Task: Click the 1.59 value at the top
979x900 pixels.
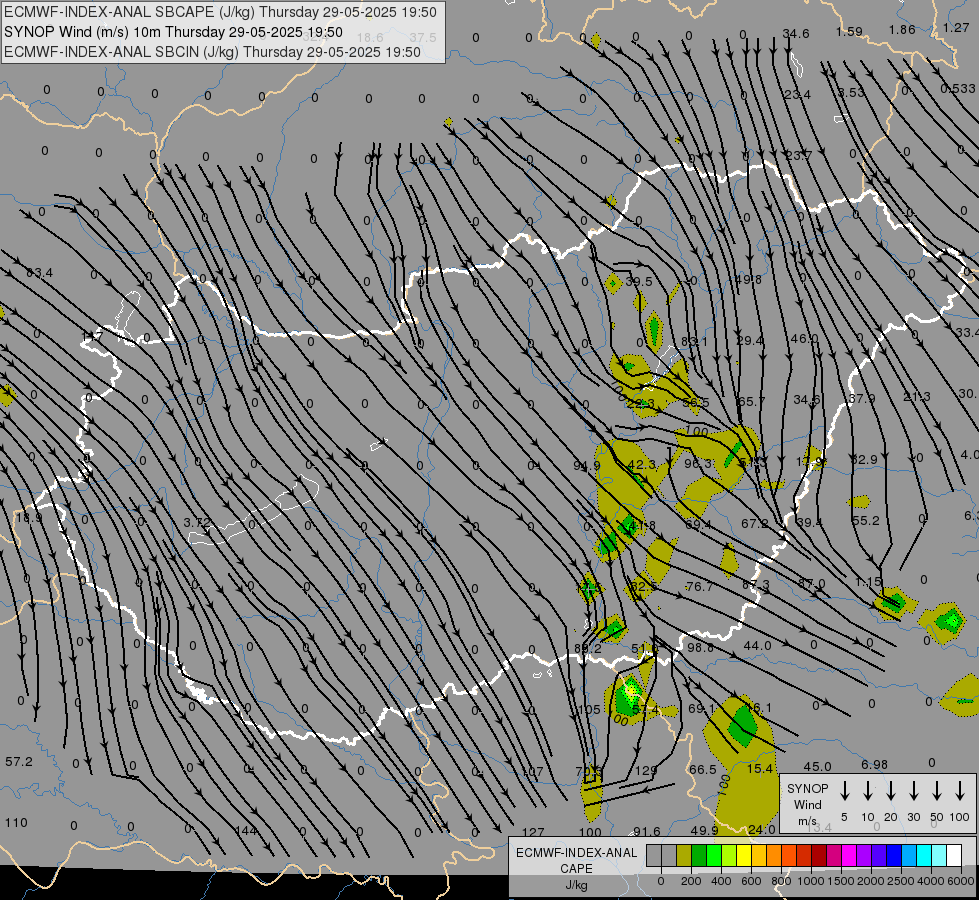Action: click(849, 31)
